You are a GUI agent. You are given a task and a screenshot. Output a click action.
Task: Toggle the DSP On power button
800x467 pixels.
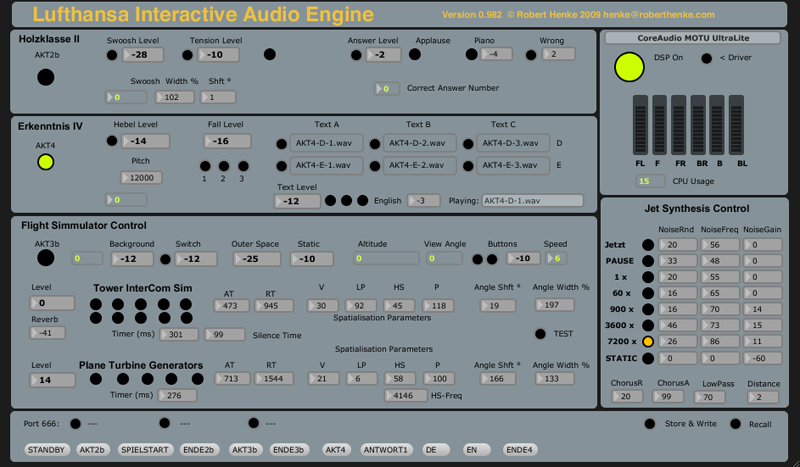coord(629,67)
